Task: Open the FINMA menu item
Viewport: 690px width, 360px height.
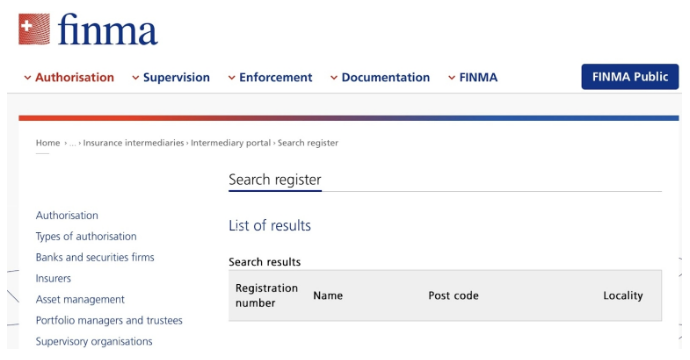Action: (x=478, y=77)
